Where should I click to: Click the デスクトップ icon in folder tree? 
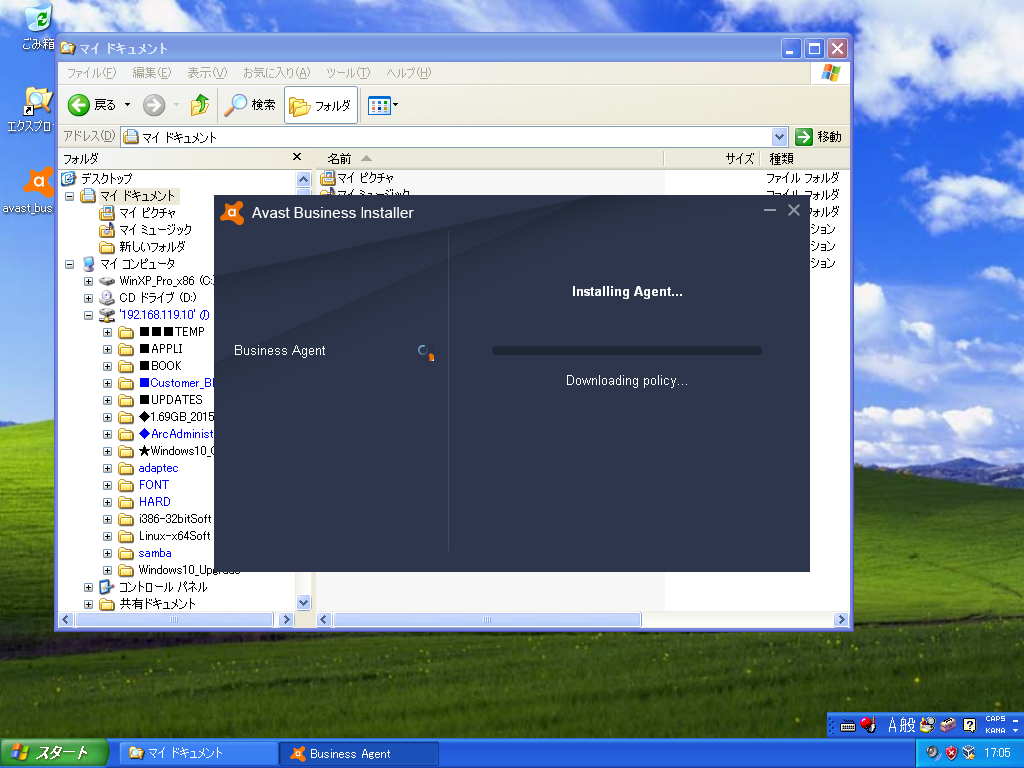69,178
